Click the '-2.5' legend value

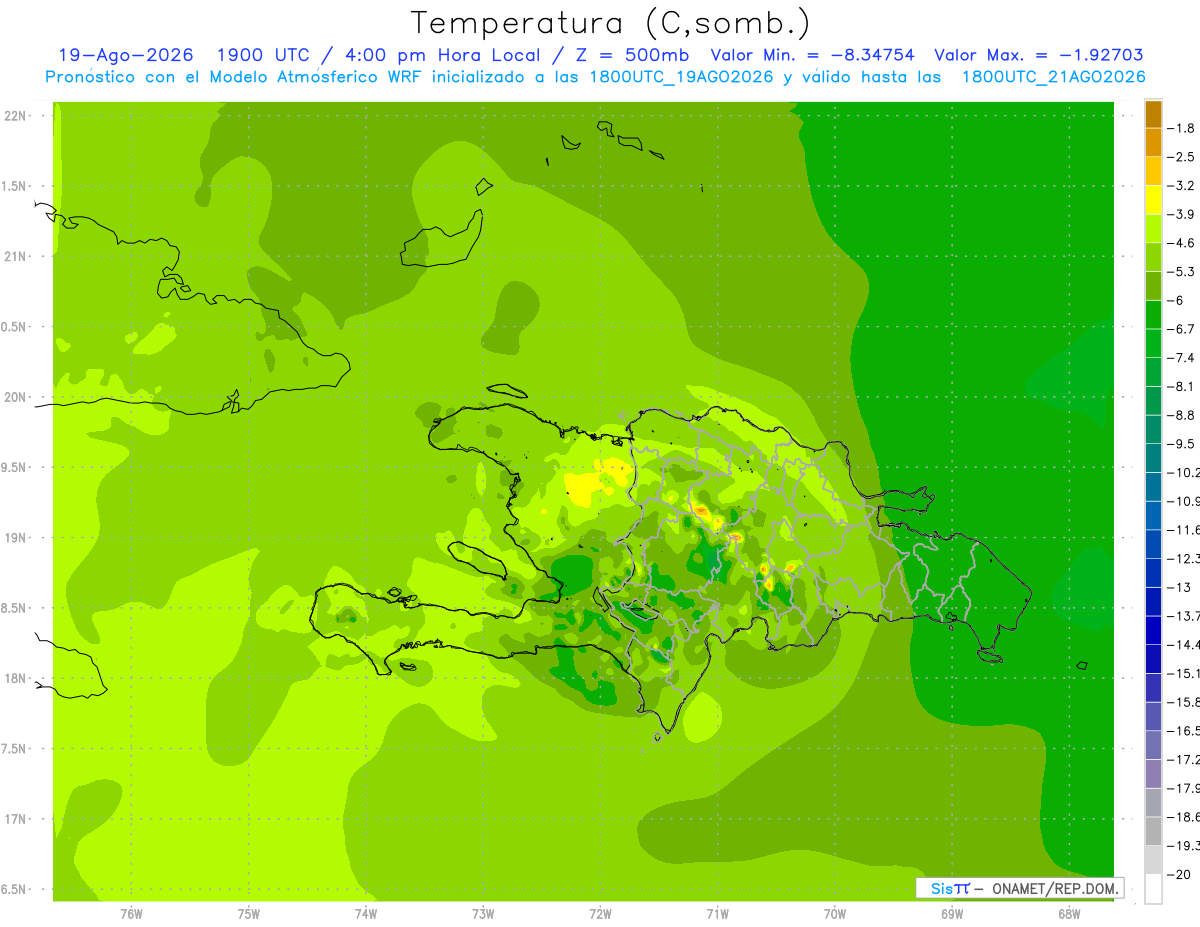[x=1182, y=157]
